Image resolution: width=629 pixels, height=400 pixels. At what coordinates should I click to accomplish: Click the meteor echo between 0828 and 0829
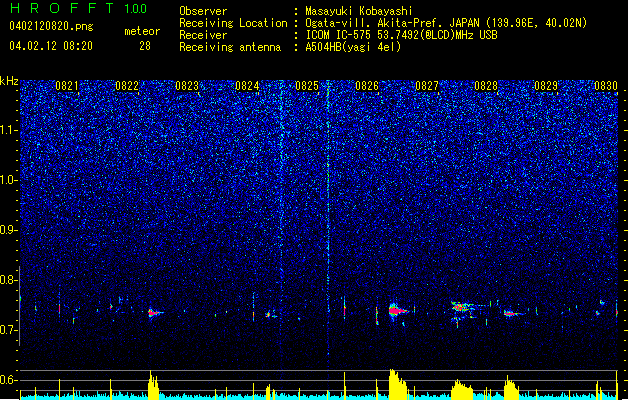(x=513, y=313)
